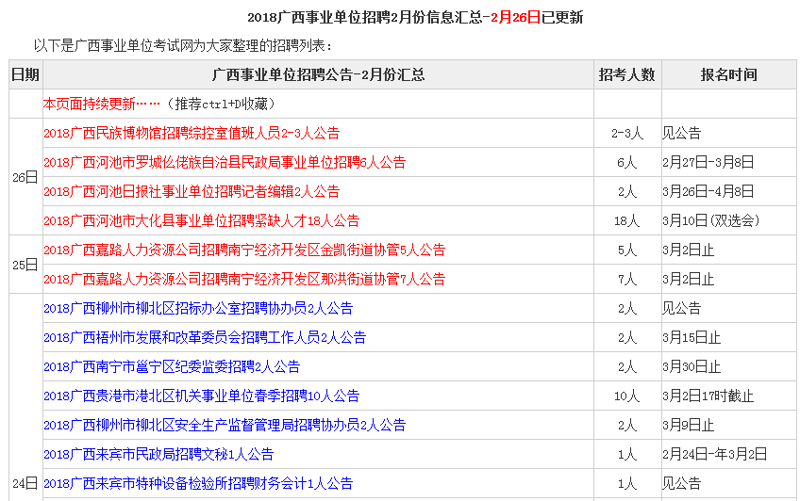Click the 24日 date cell
The width and height of the screenshot is (800, 501).
26,483
